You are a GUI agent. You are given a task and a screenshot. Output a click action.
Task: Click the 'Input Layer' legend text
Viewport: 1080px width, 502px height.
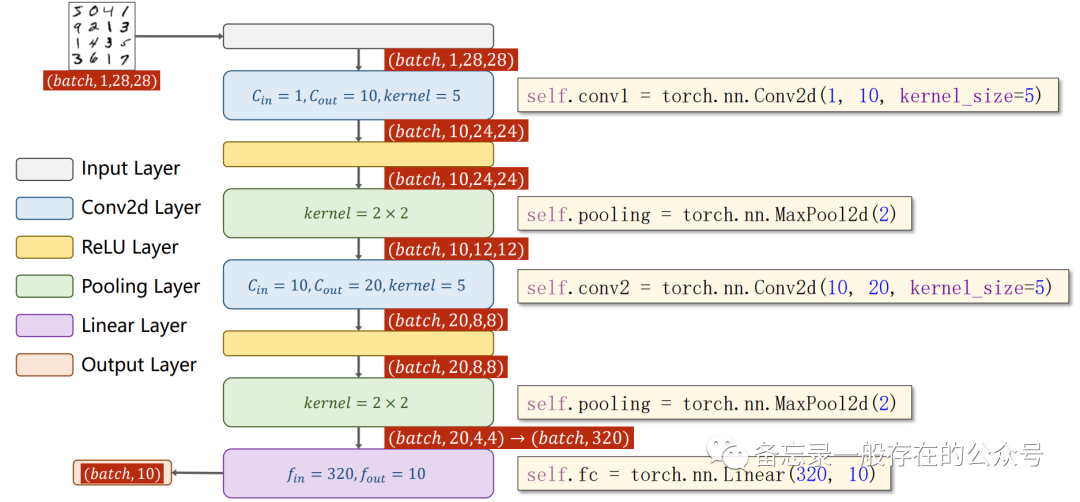click(131, 169)
